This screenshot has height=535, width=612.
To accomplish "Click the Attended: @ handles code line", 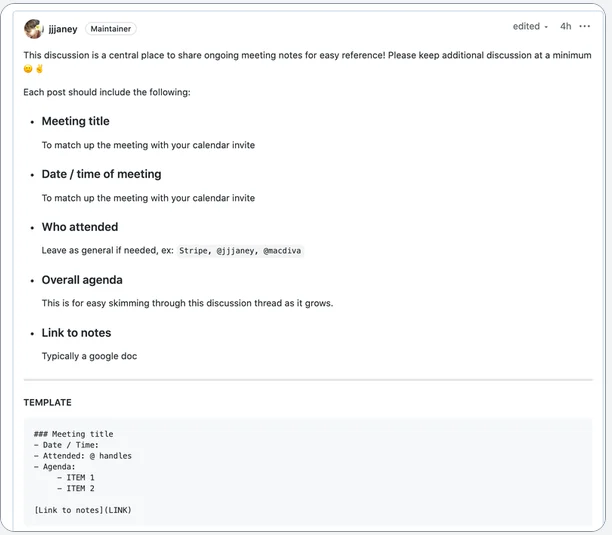I will click(x=83, y=456).
